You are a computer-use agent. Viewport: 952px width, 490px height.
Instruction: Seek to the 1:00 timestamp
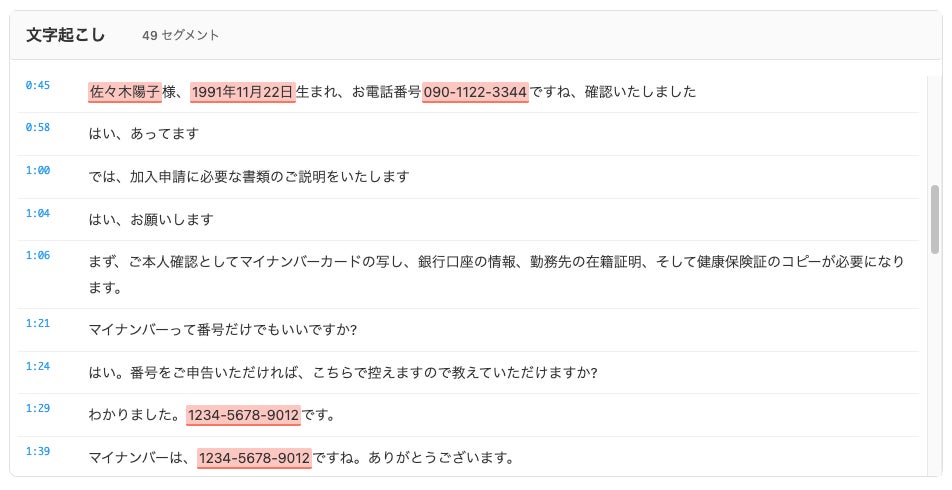[38, 171]
